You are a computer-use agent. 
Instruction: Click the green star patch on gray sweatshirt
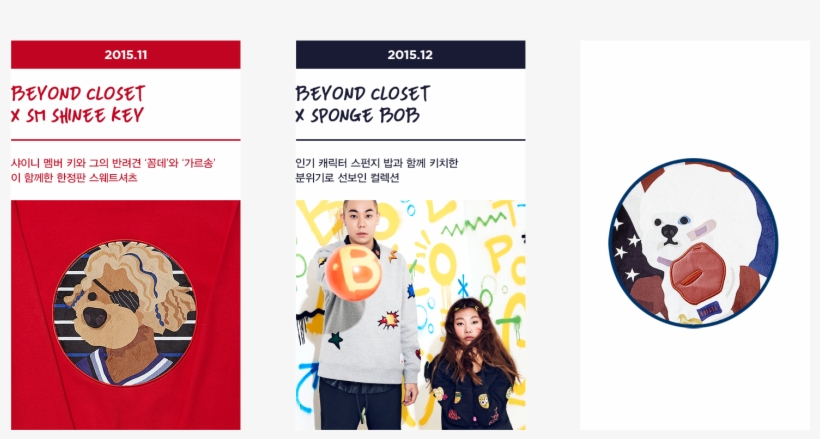pyautogui.click(x=335, y=340)
